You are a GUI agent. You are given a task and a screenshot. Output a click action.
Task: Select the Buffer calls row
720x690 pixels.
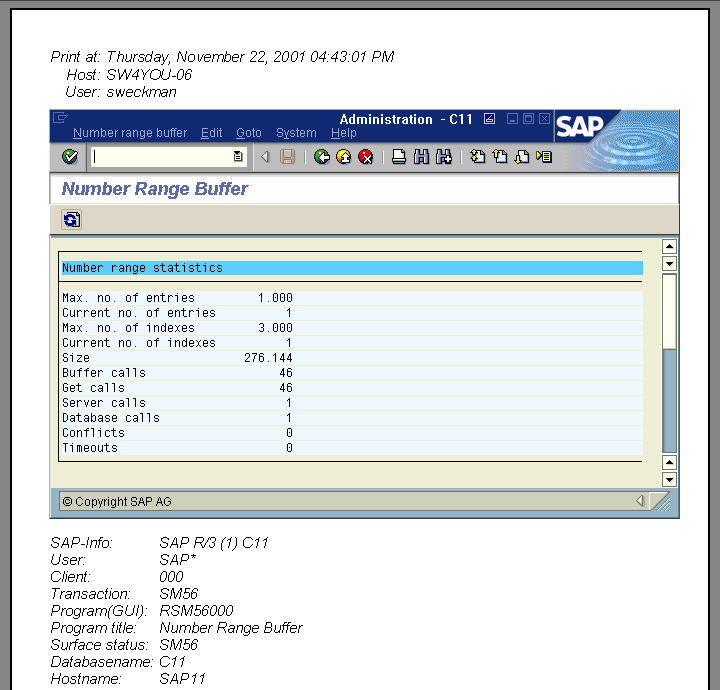352,373
